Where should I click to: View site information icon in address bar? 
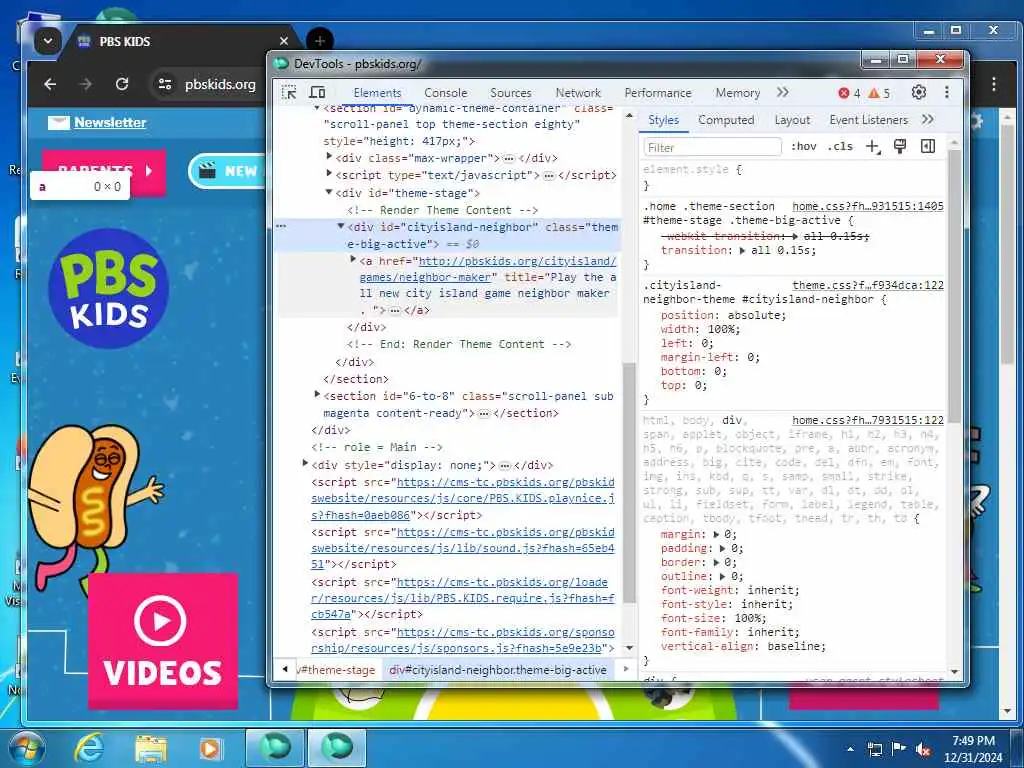click(x=165, y=84)
